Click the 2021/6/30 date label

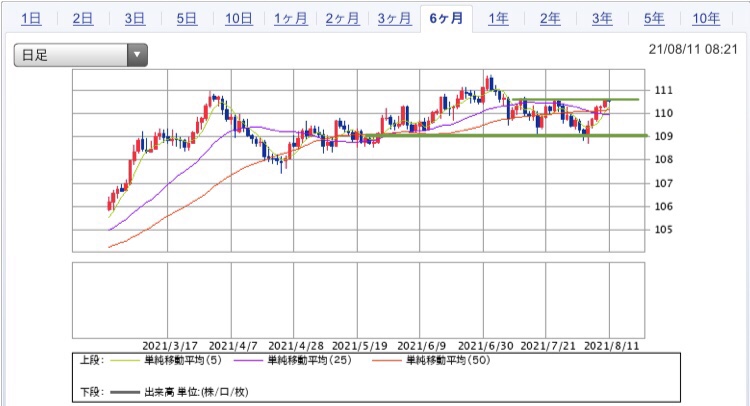click(x=485, y=346)
